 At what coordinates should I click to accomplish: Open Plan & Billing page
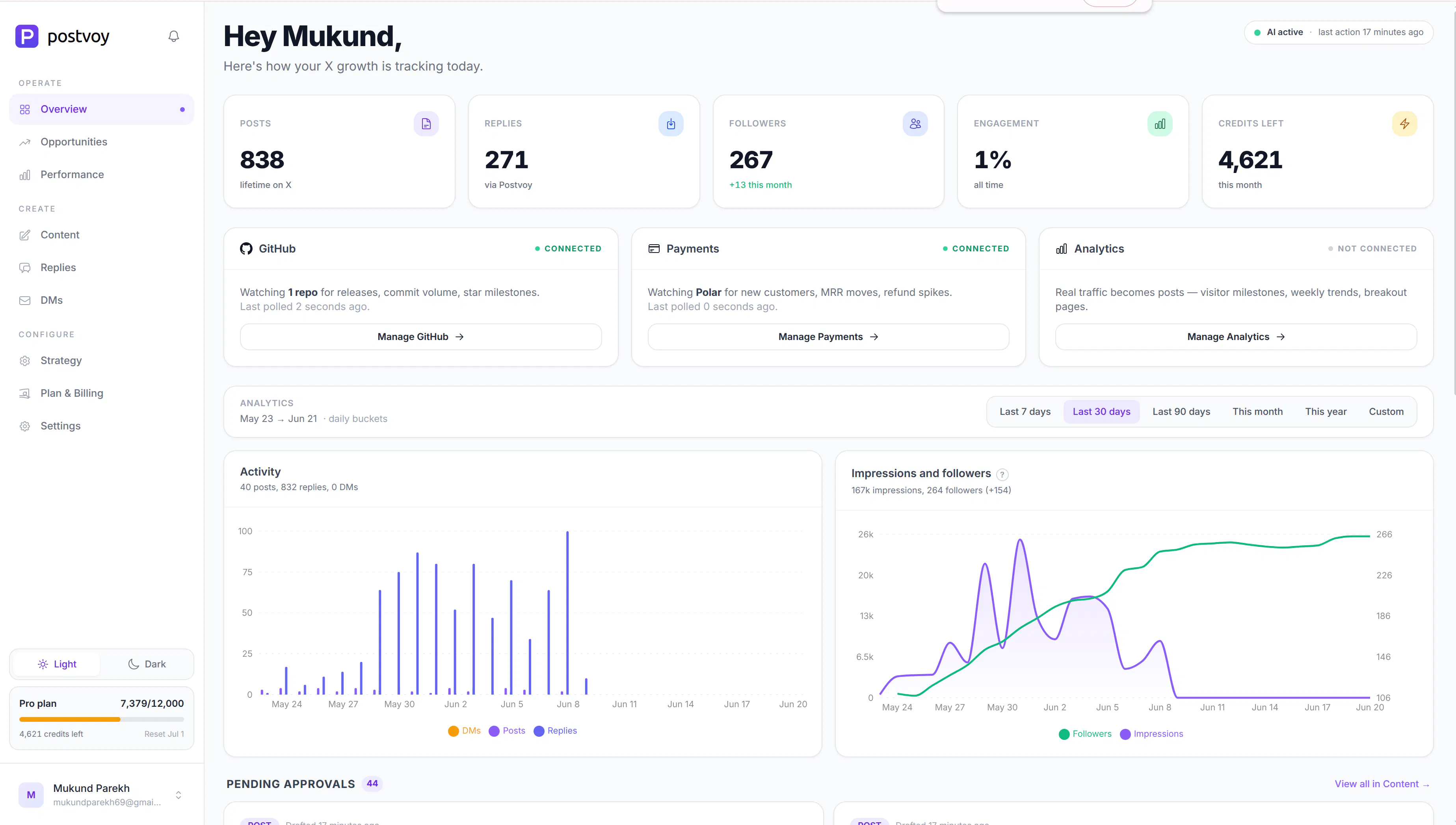click(x=101, y=393)
